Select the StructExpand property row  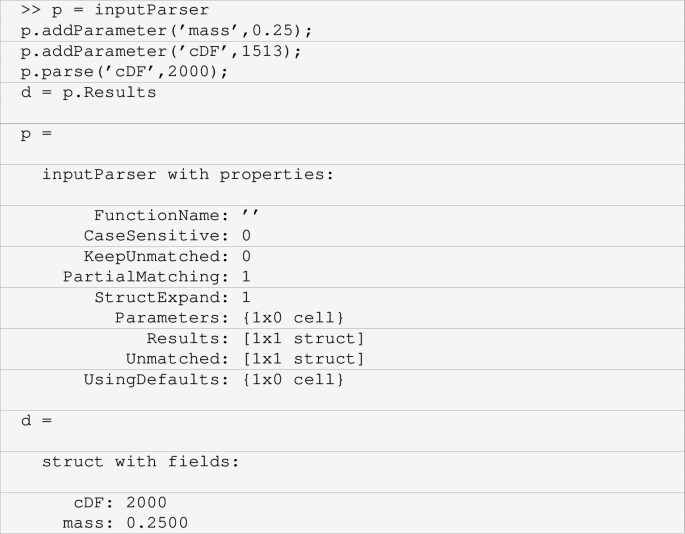click(x=172, y=297)
